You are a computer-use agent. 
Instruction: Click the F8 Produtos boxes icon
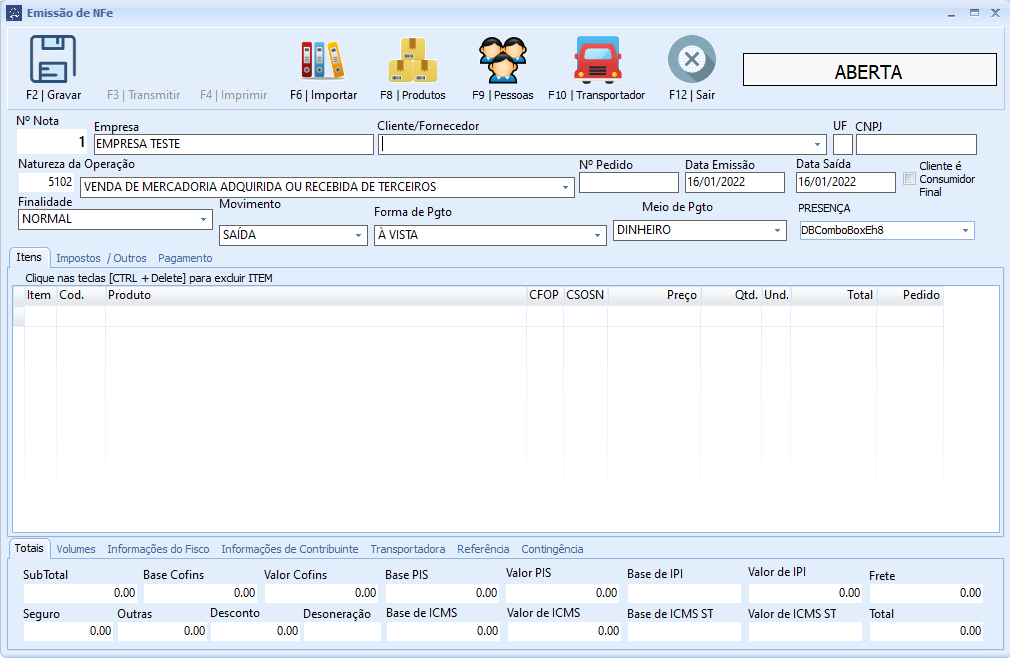coord(412,60)
